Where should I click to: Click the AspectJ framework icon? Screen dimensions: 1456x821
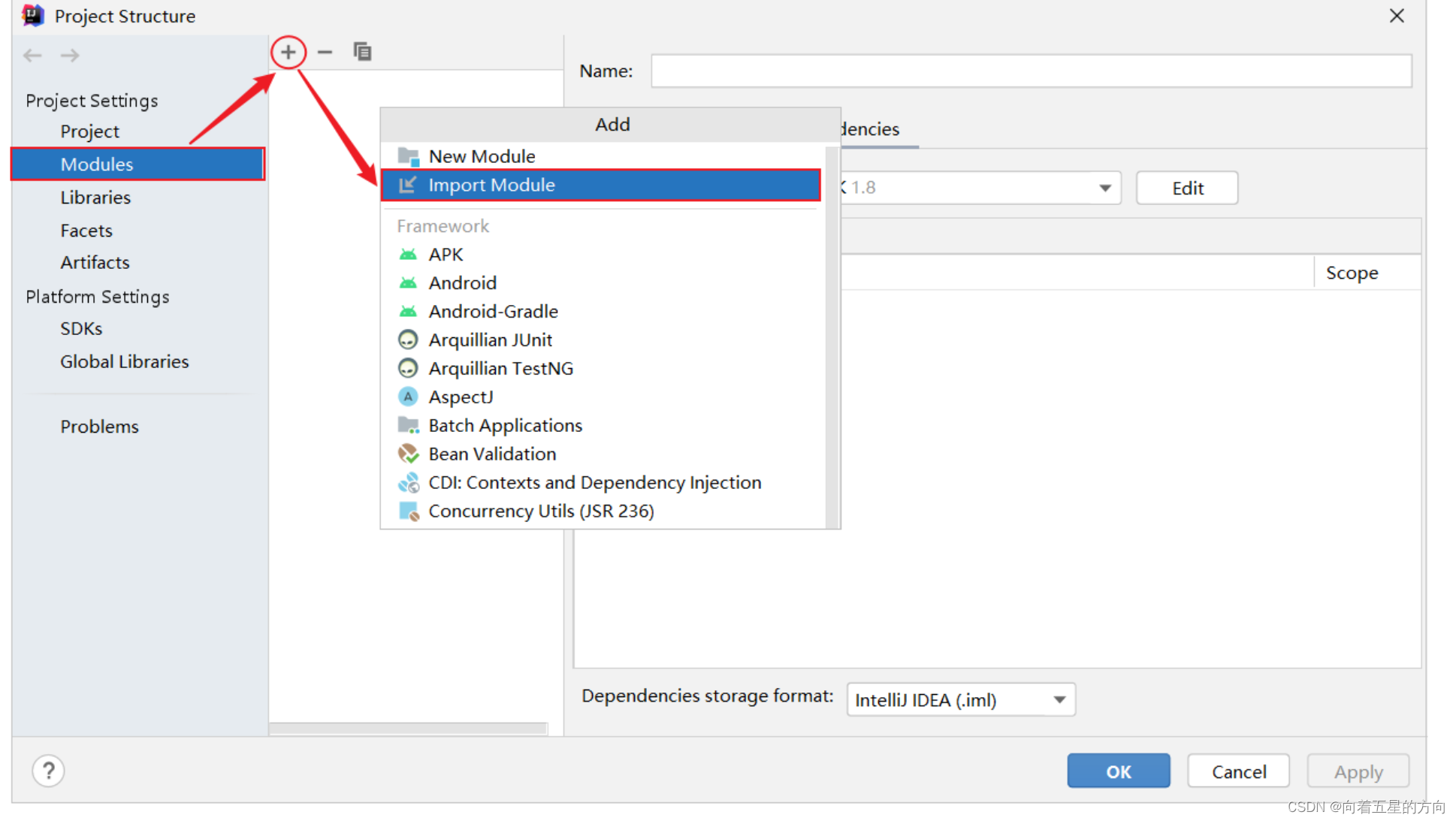click(408, 397)
